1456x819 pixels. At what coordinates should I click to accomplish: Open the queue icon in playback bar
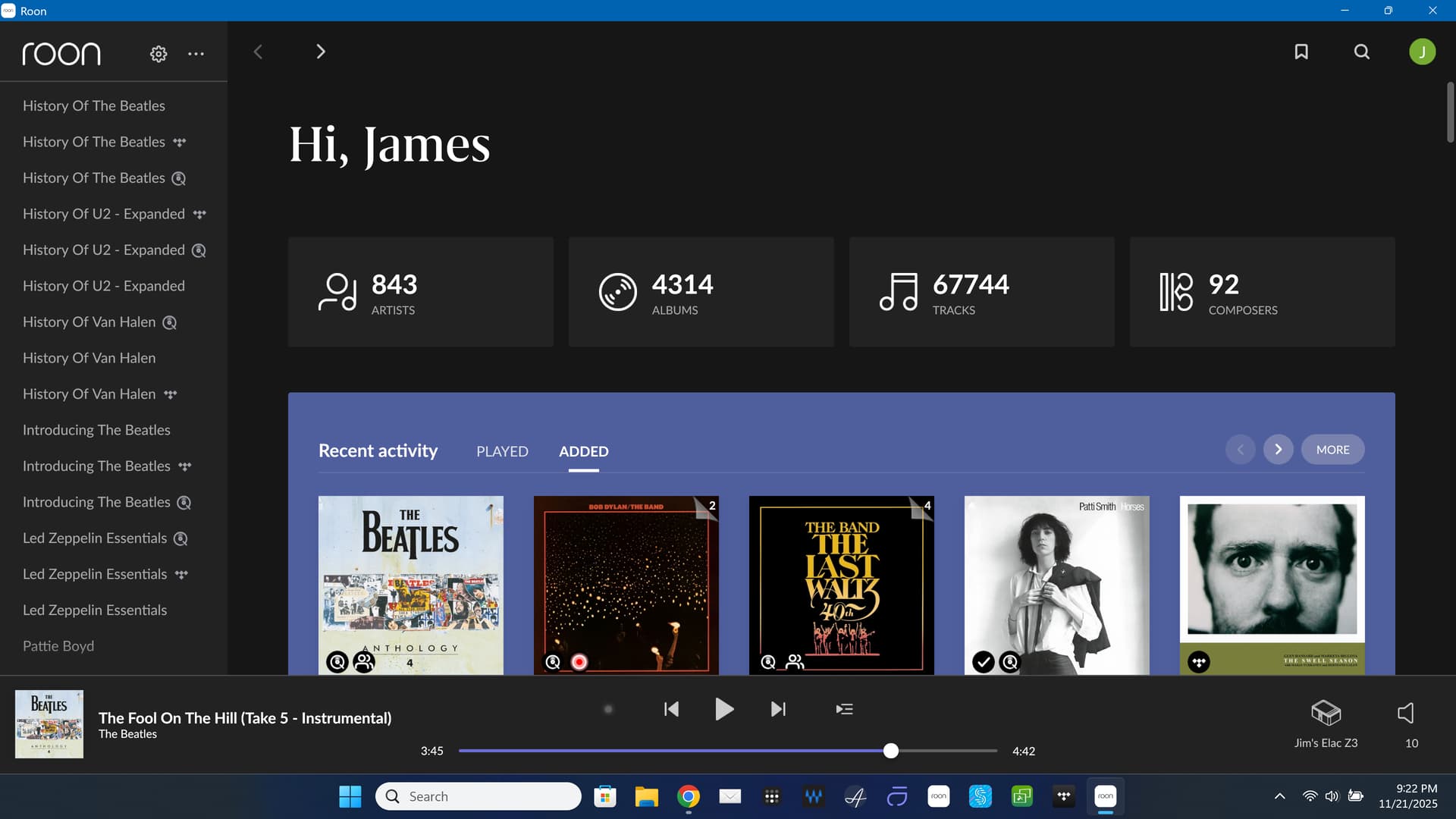tap(844, 709)
